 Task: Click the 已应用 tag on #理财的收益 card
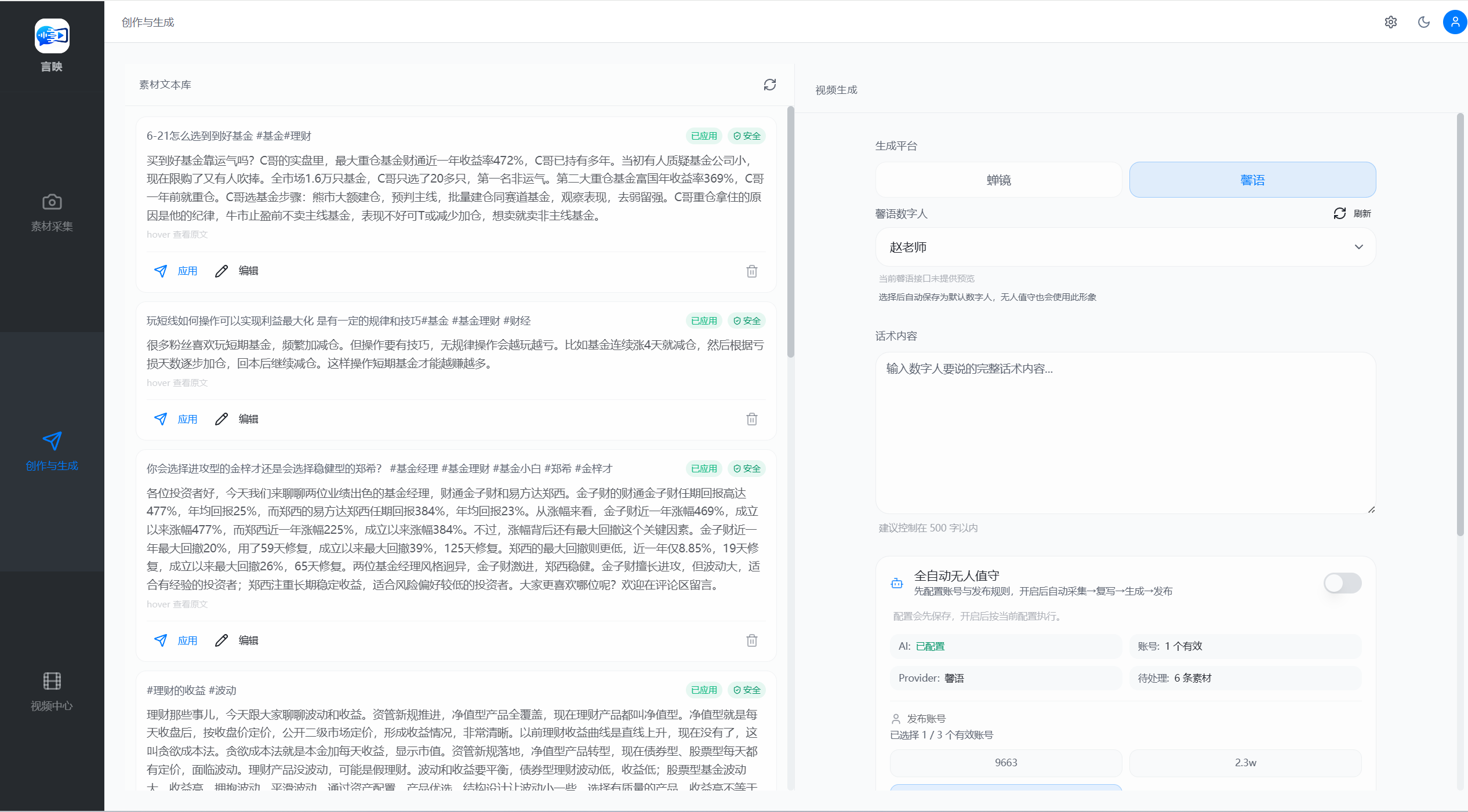coord(704,690)
